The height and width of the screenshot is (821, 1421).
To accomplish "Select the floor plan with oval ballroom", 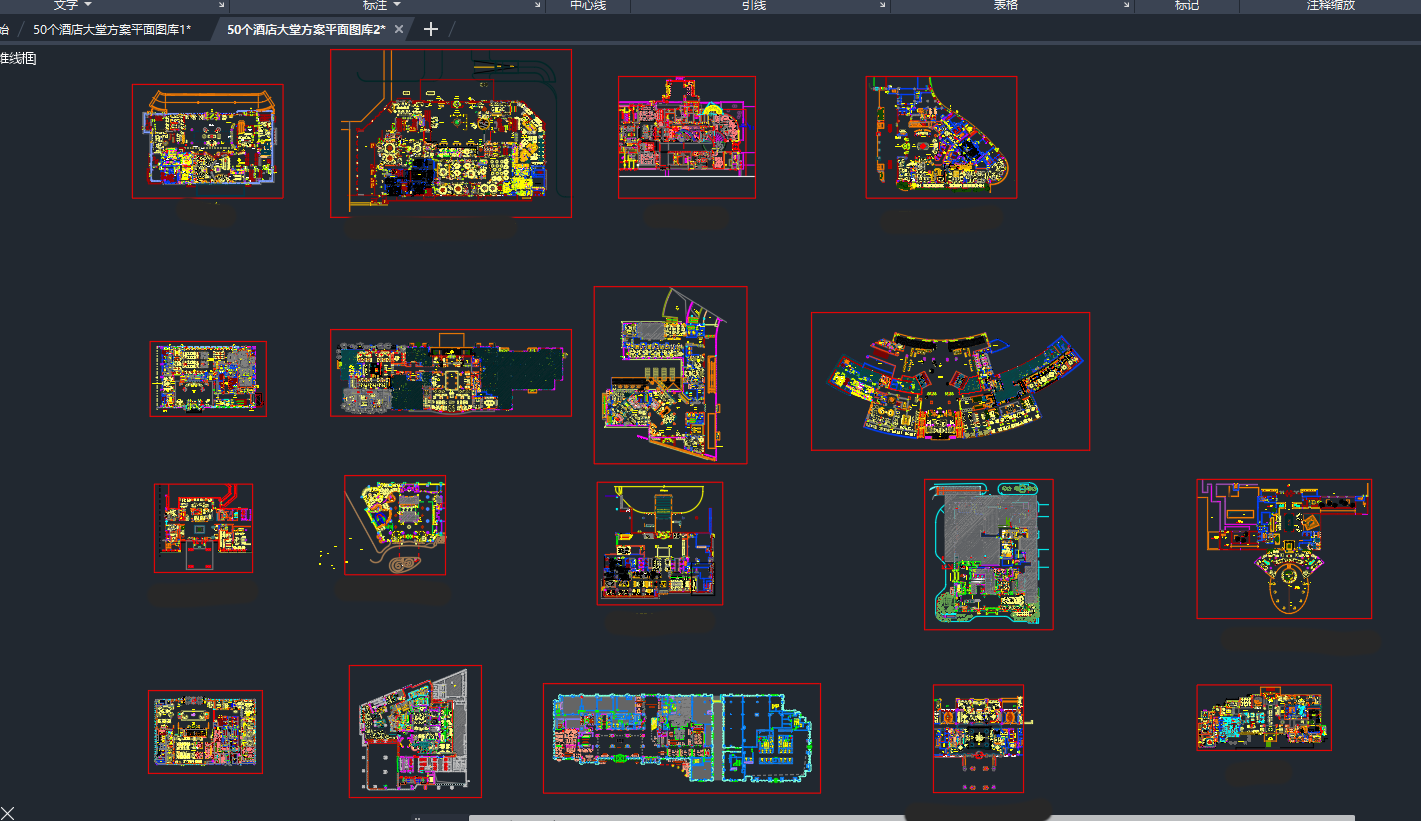I will point(1284,548).
